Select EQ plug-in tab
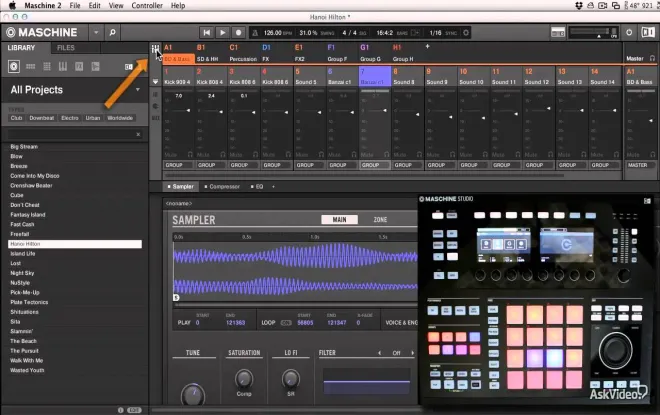Viewport: 660px width, 415px height. [x=257, y=186]
